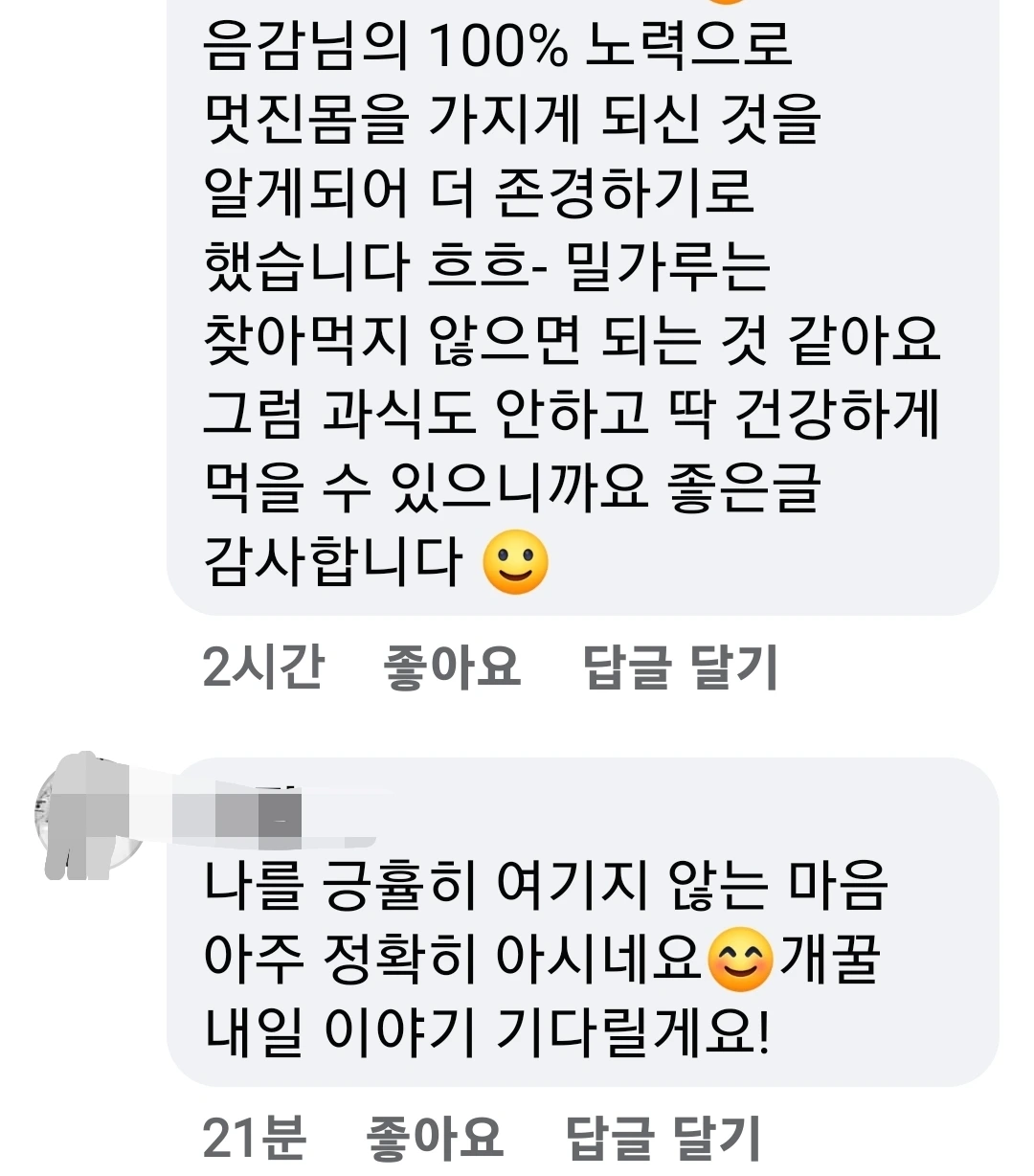This screenshot has height=1176, width=1034.
Task: Select the line 내일 이야기 기다릴게요!
Action: [486, 1031]
